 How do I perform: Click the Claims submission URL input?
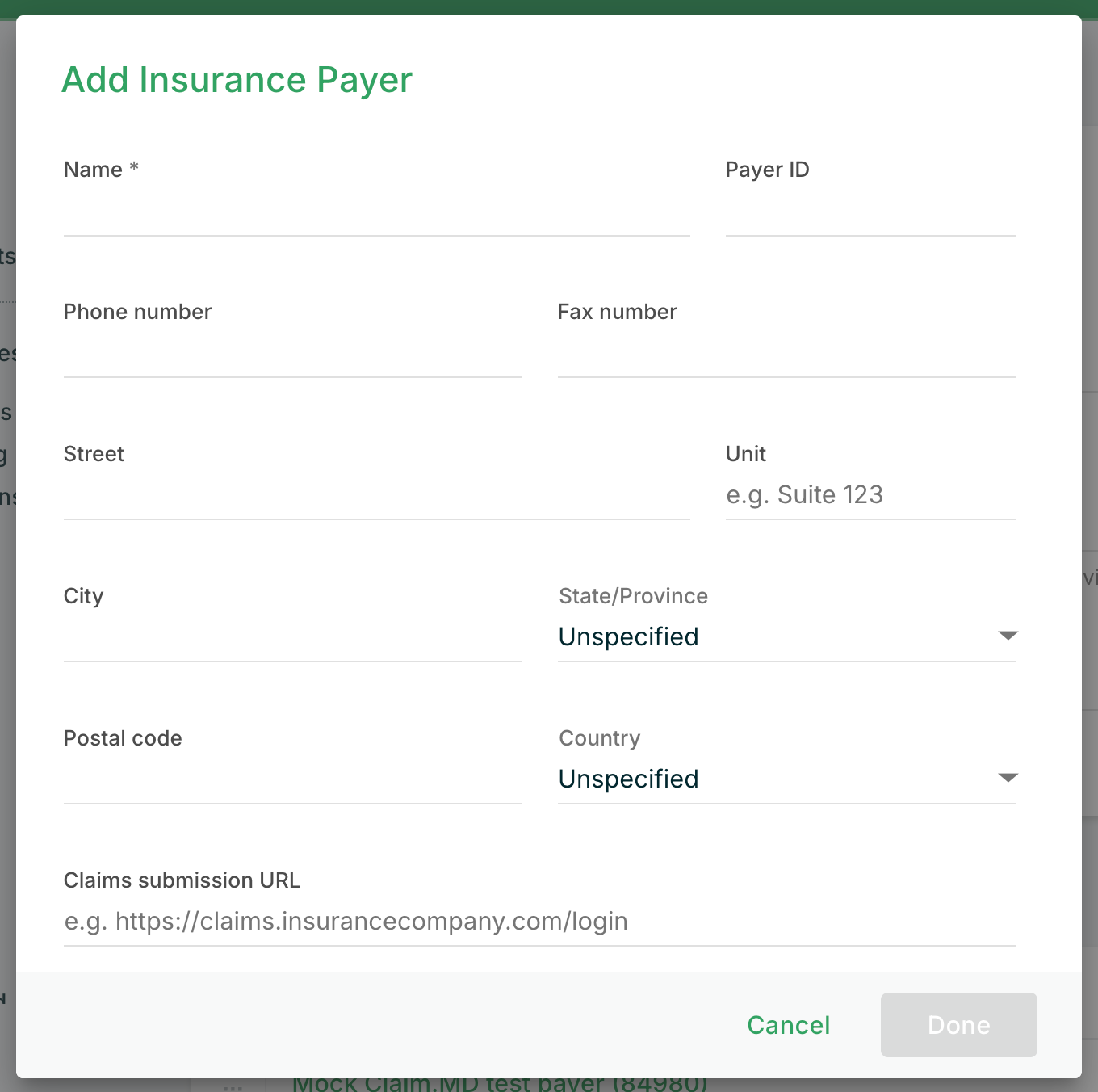tap(539, 922)
